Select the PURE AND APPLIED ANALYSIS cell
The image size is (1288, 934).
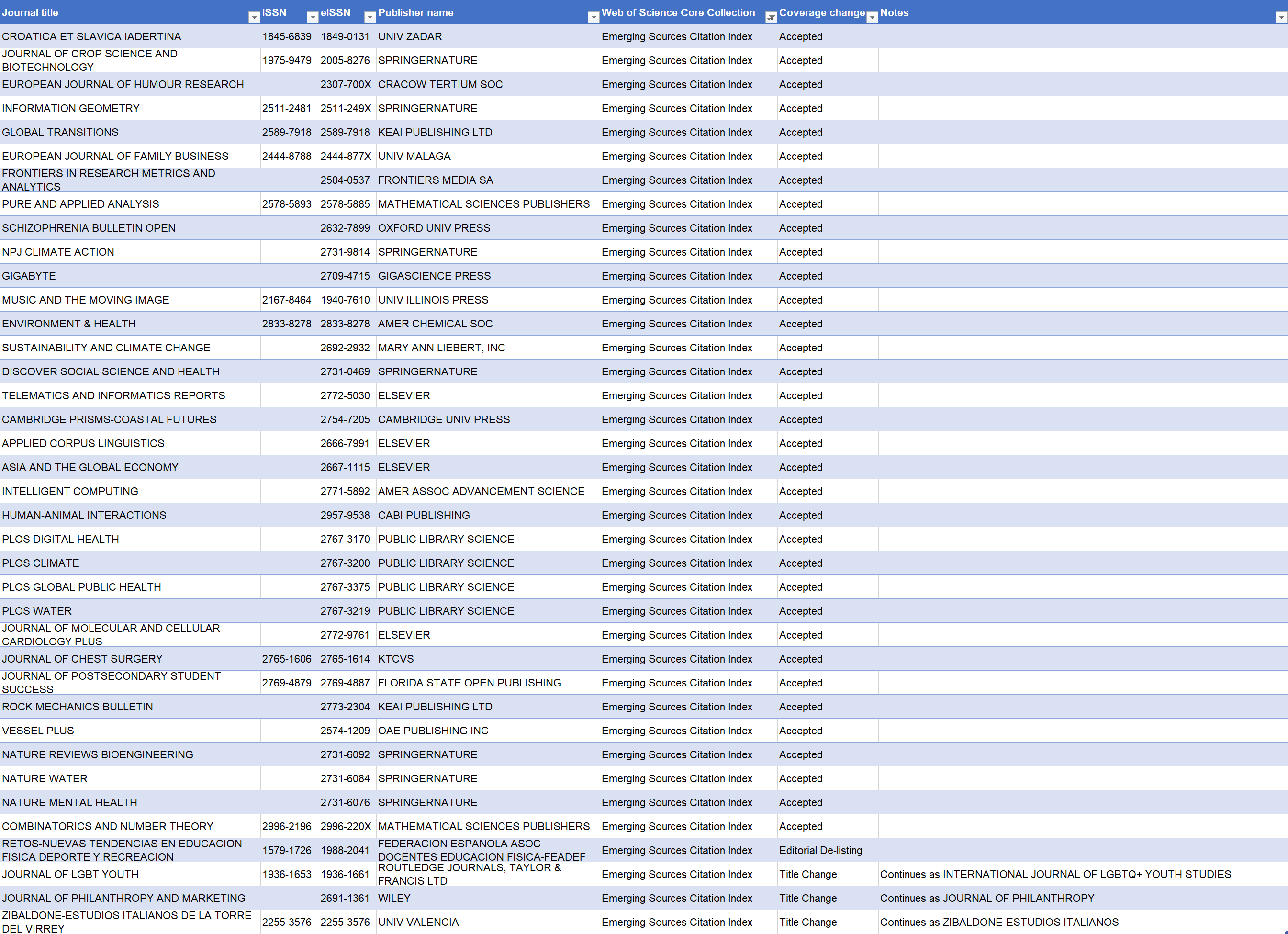click(130, 204)
